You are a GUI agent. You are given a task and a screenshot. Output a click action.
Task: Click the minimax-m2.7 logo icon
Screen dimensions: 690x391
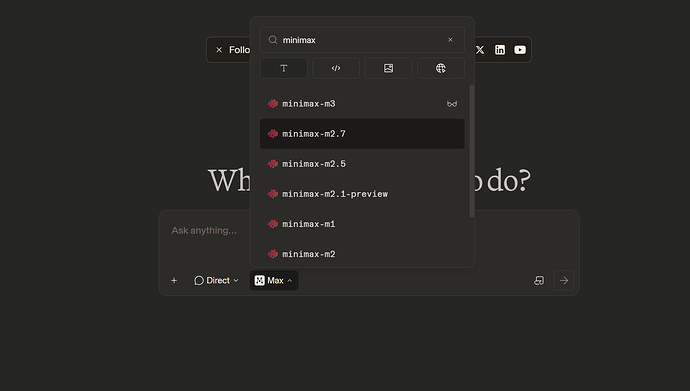pos(273,134)
